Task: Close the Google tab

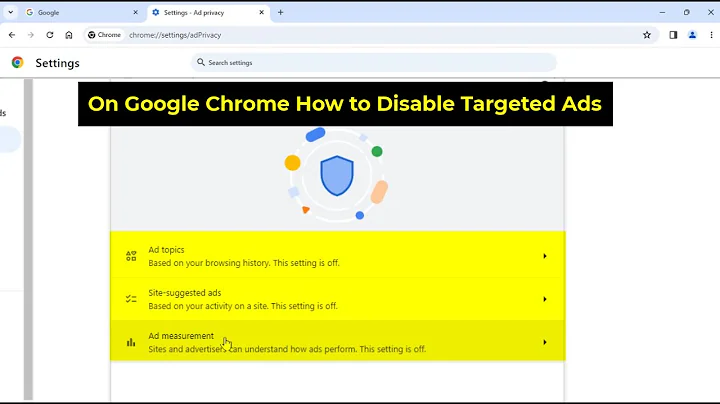Action: [135, 12]
